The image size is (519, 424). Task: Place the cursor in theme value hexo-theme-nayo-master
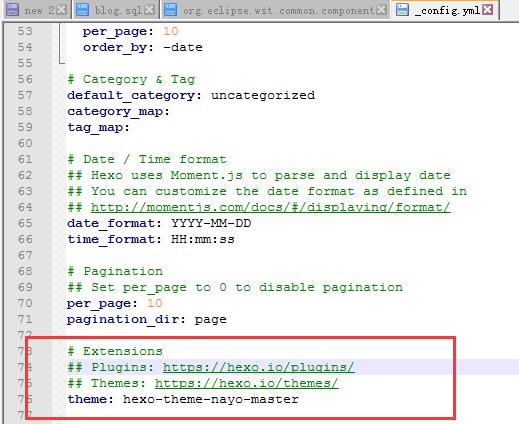click(x=211, y=399)
